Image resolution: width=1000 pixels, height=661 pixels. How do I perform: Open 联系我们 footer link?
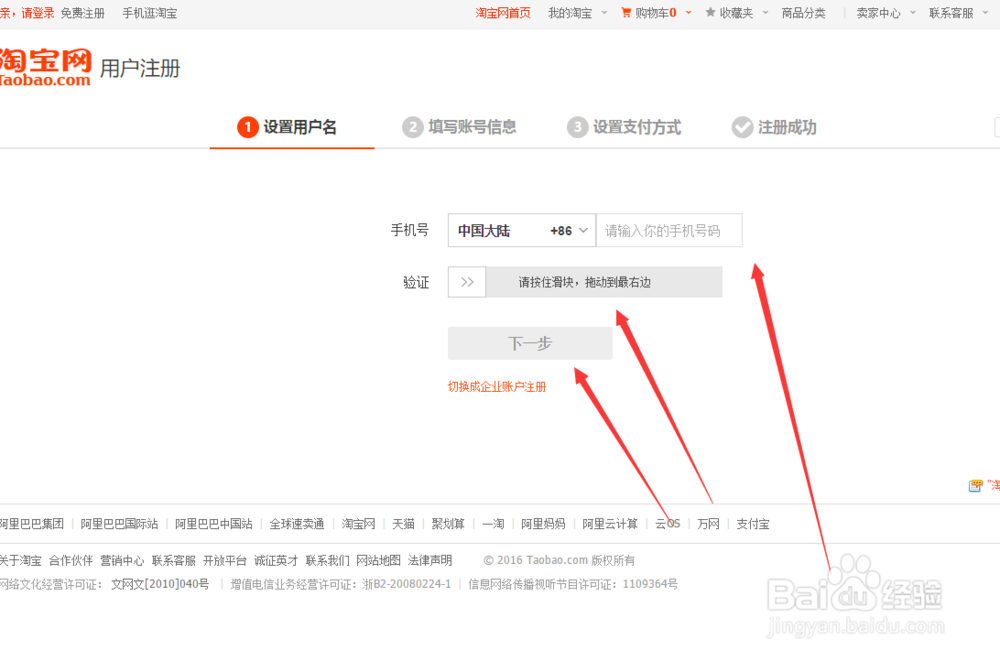tap(327, 560)
